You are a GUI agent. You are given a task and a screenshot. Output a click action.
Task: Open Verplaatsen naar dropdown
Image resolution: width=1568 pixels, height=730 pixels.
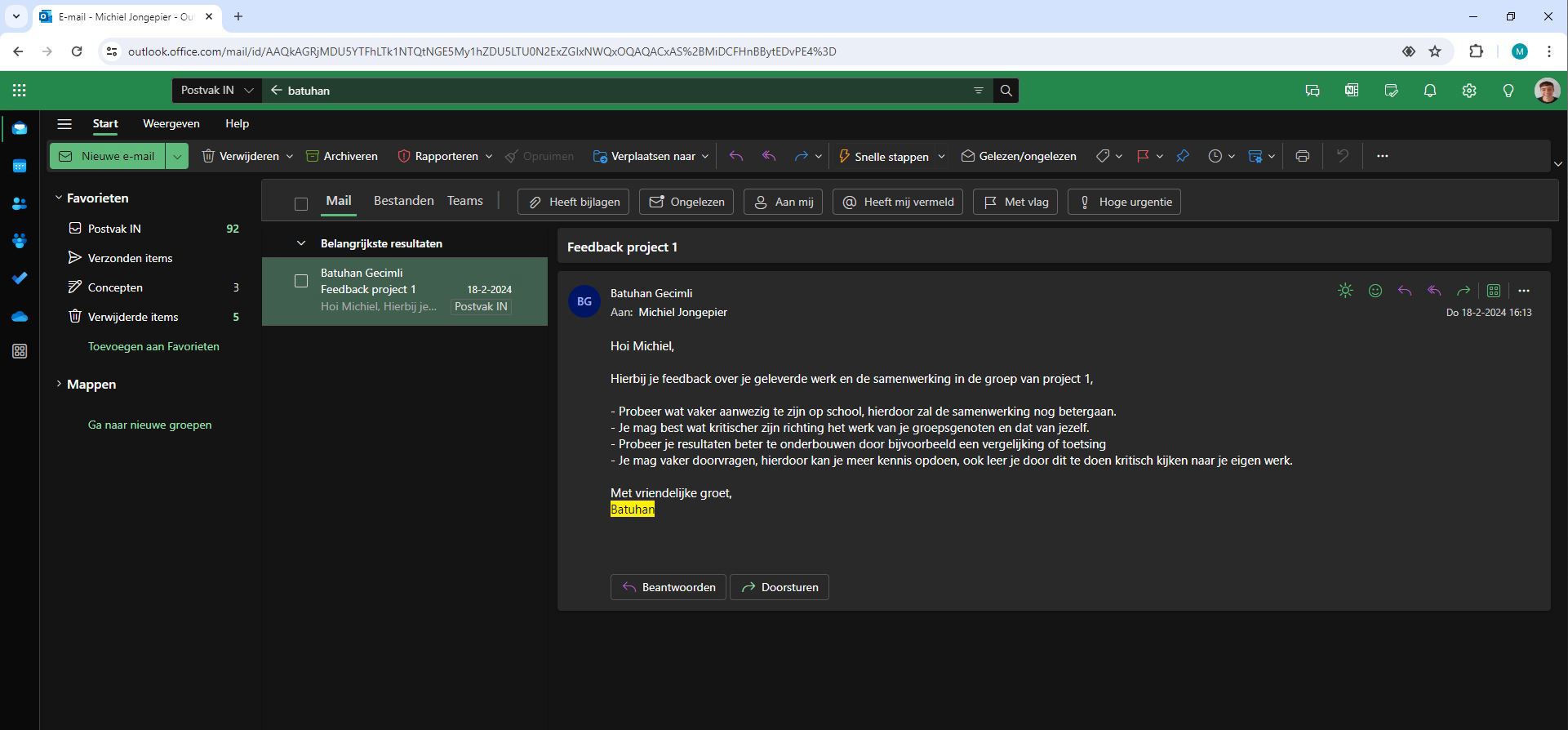click(705, 156)
